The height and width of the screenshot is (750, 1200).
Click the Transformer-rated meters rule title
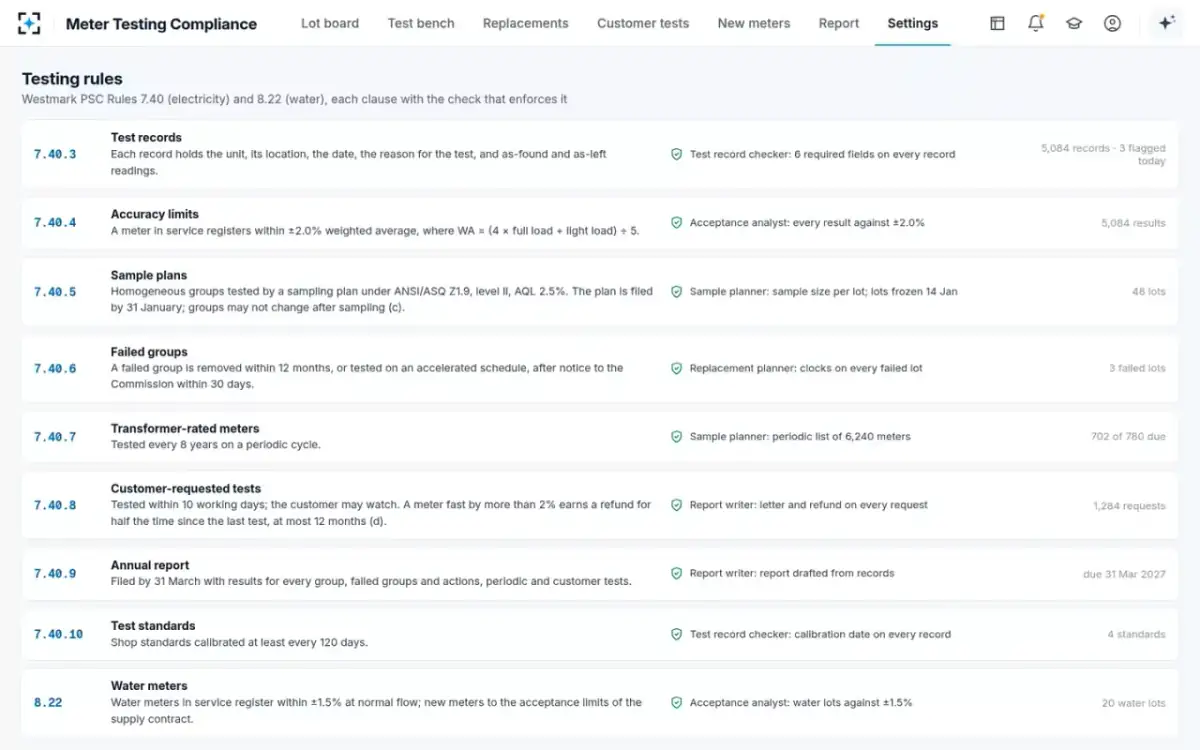(x=185, y=428)
